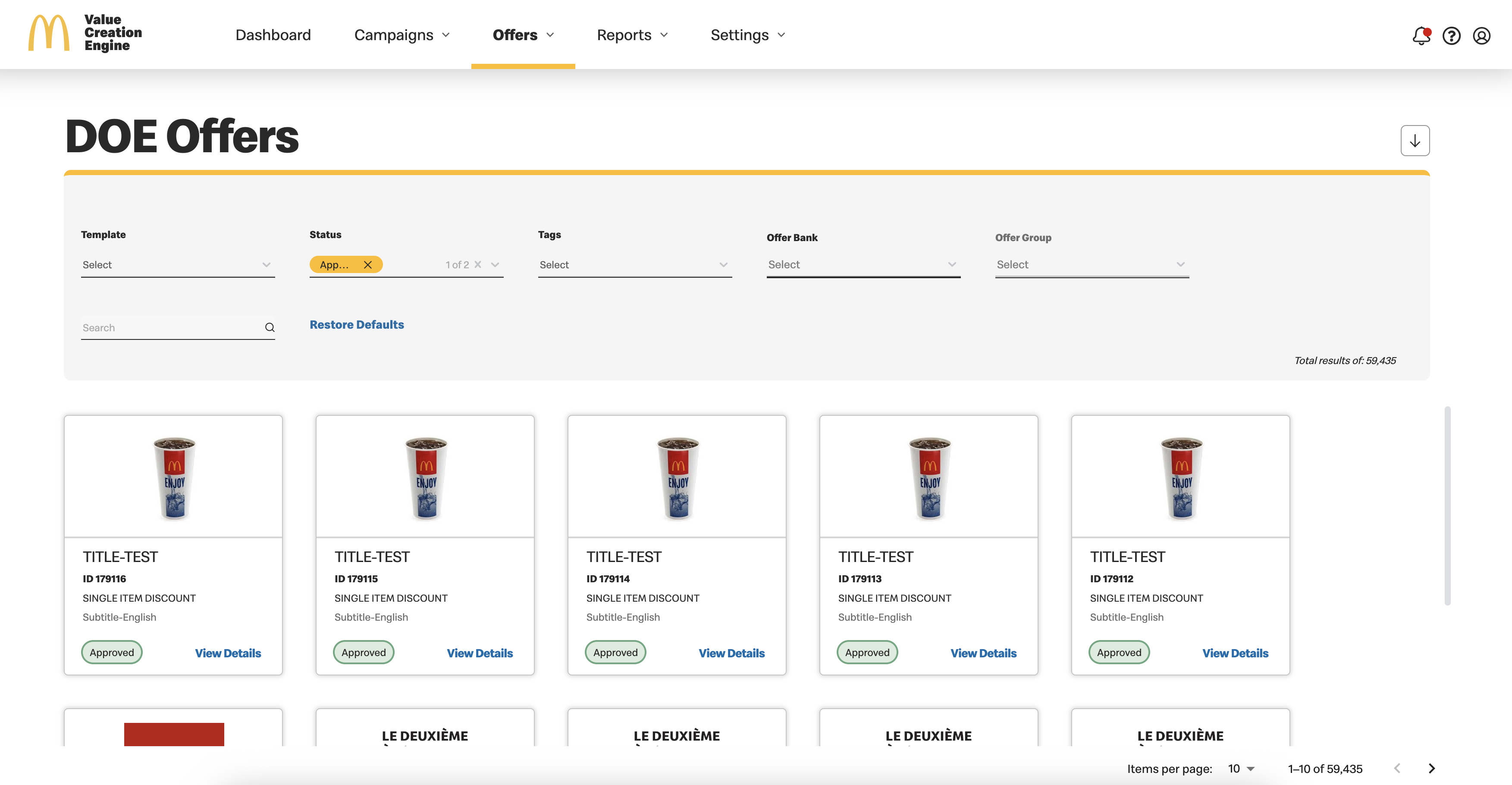Click Approved badge on offer 179114
This screenshot has width=1512, height=785.
[x=615, y=652]
